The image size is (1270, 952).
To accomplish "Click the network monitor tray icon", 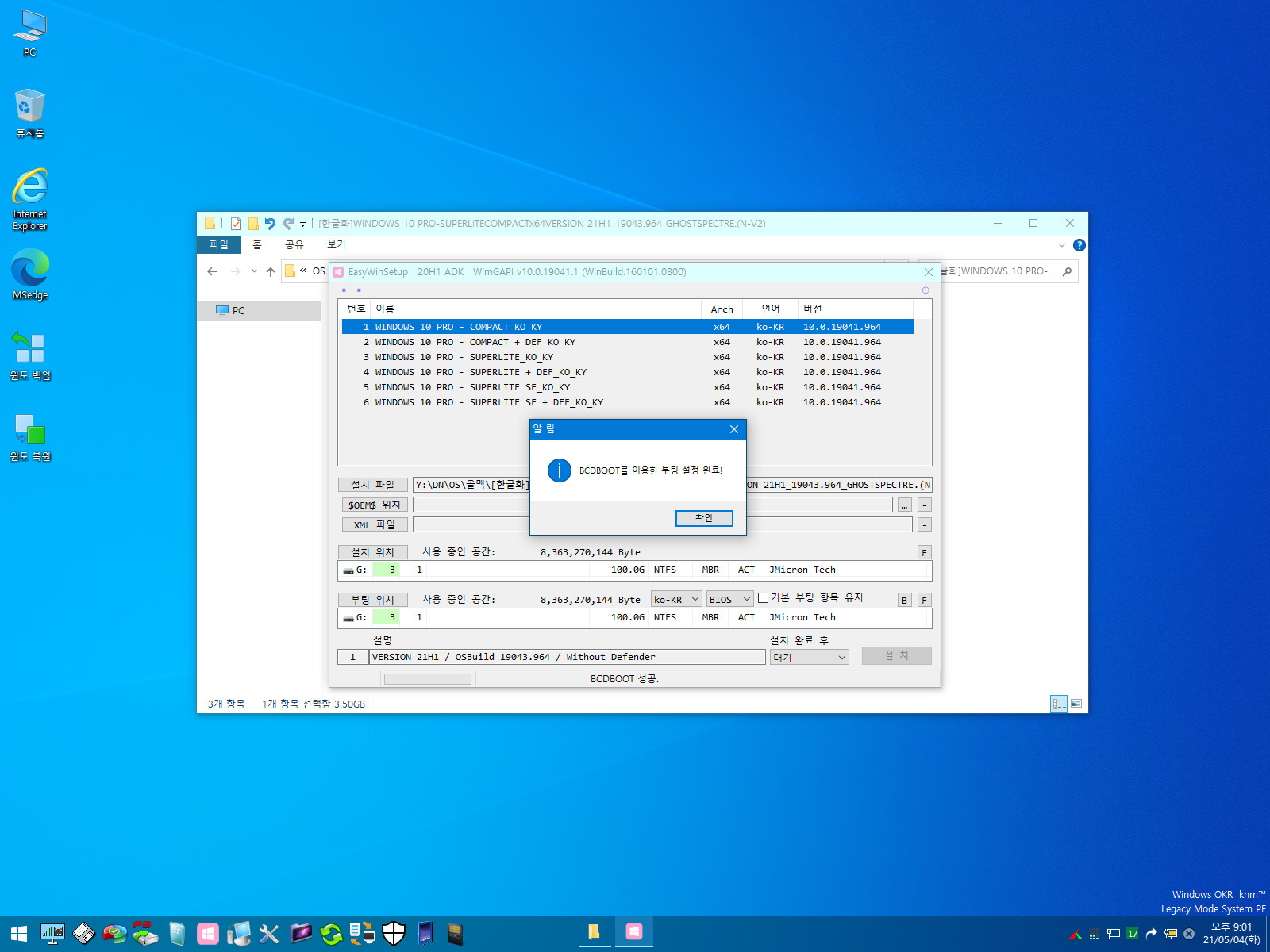I will coord(1114,934).
